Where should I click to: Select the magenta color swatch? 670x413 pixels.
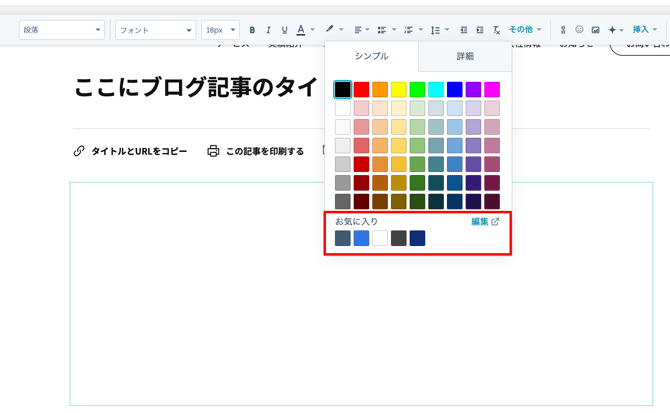pyautogui.click(x=492, y=90)
